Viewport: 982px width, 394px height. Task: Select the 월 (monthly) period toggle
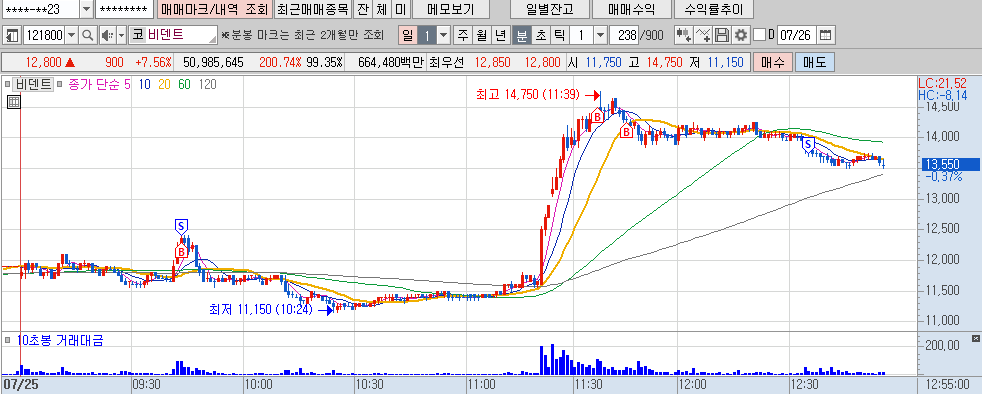[x=481, y=35]
